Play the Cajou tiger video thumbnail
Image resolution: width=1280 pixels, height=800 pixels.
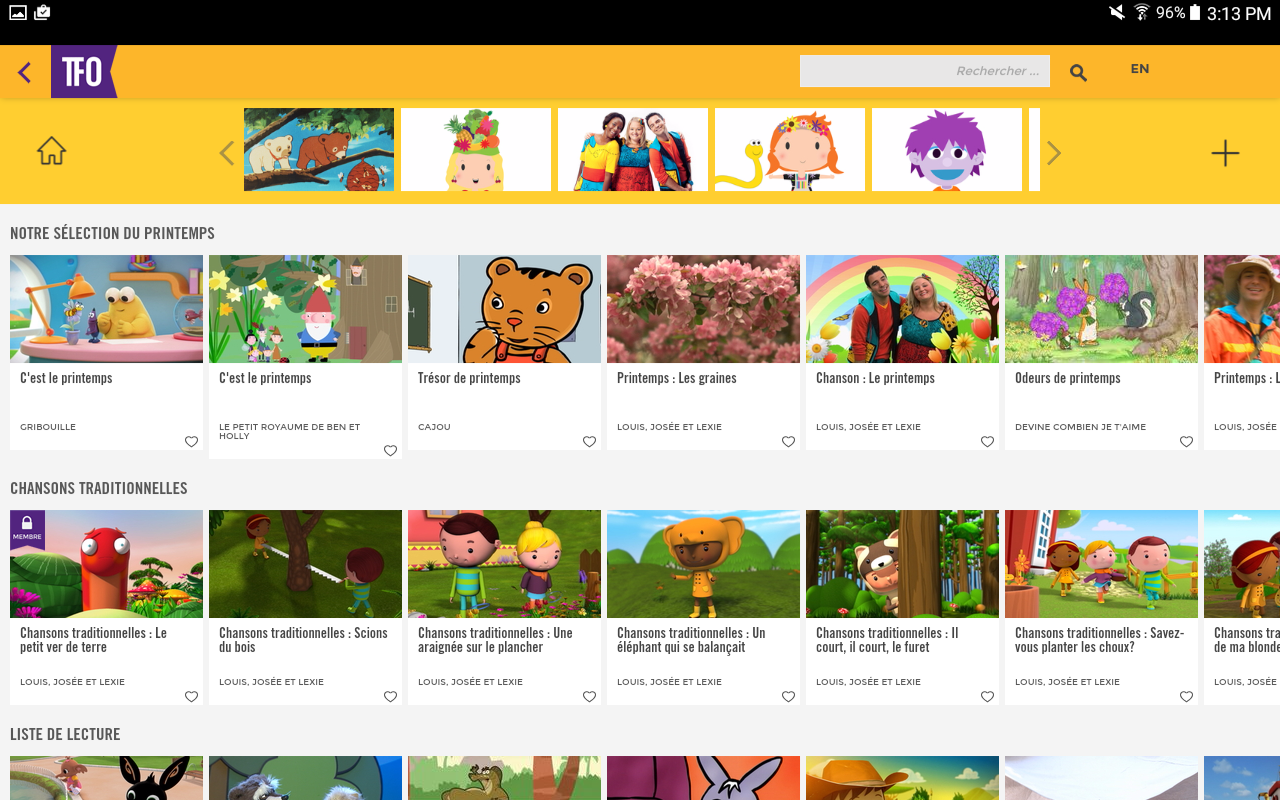[504, 309]
